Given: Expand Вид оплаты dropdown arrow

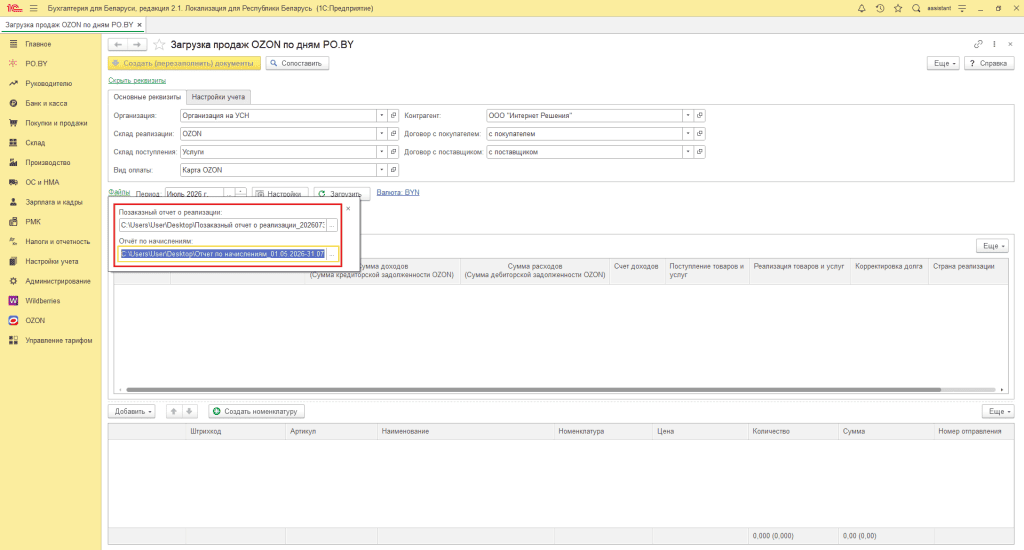Looking at the screenshot, I should click(381, 170).
